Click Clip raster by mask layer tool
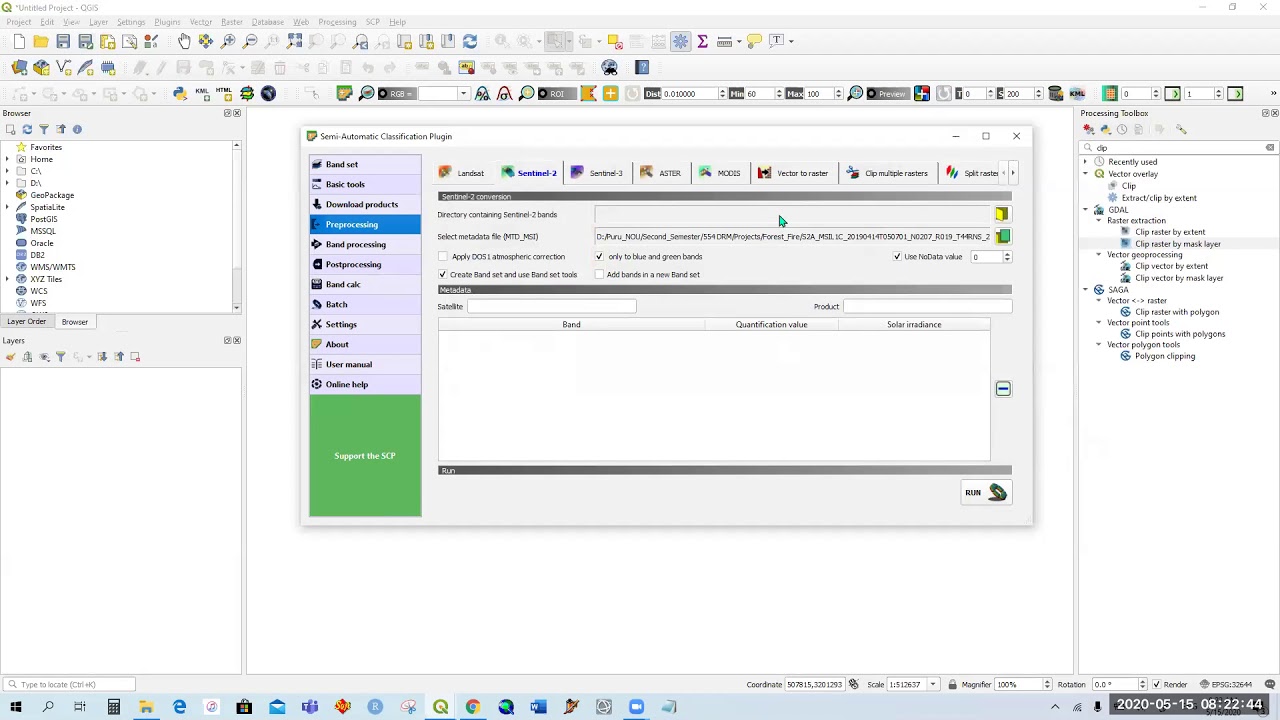 (1177, 244)
